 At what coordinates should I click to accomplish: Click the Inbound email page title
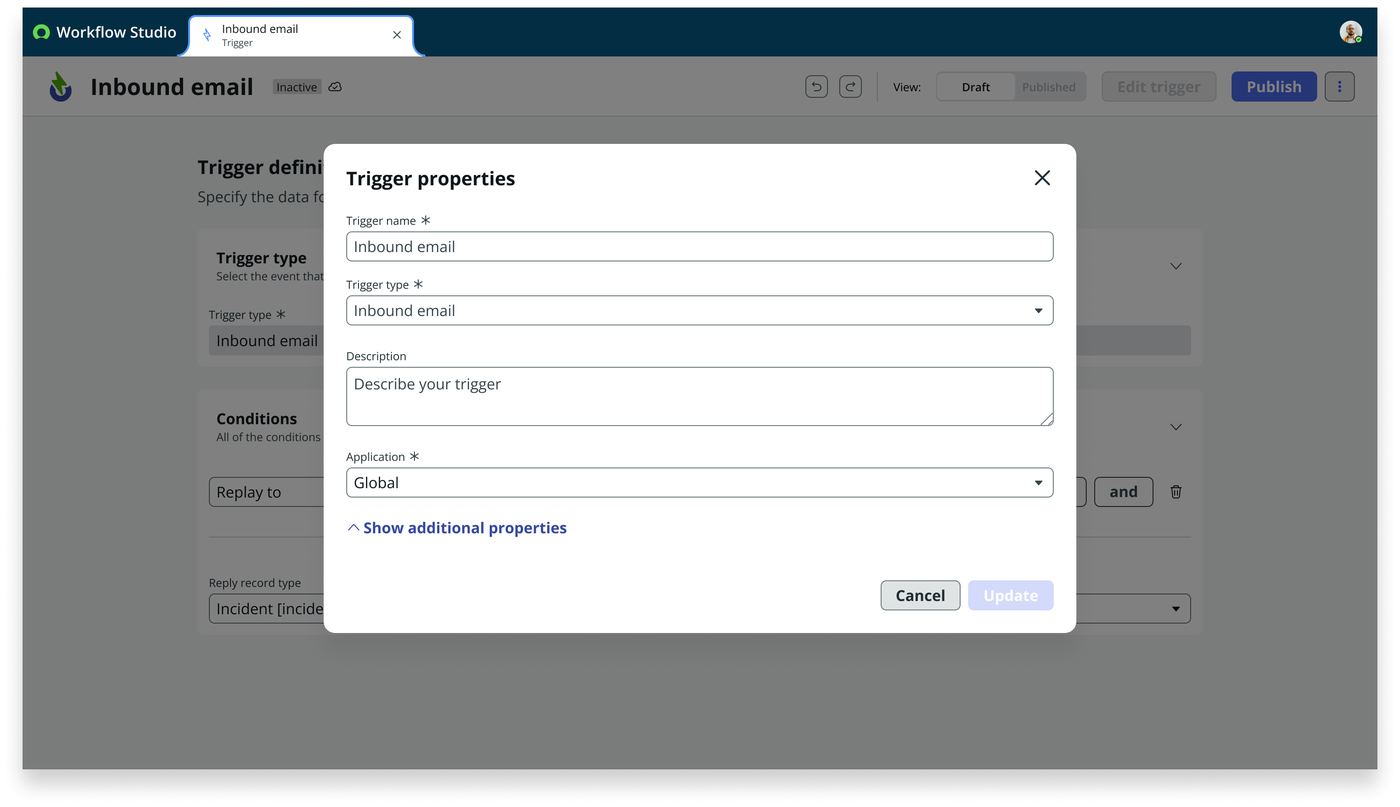pyautogui.click(x=172, y=87)
